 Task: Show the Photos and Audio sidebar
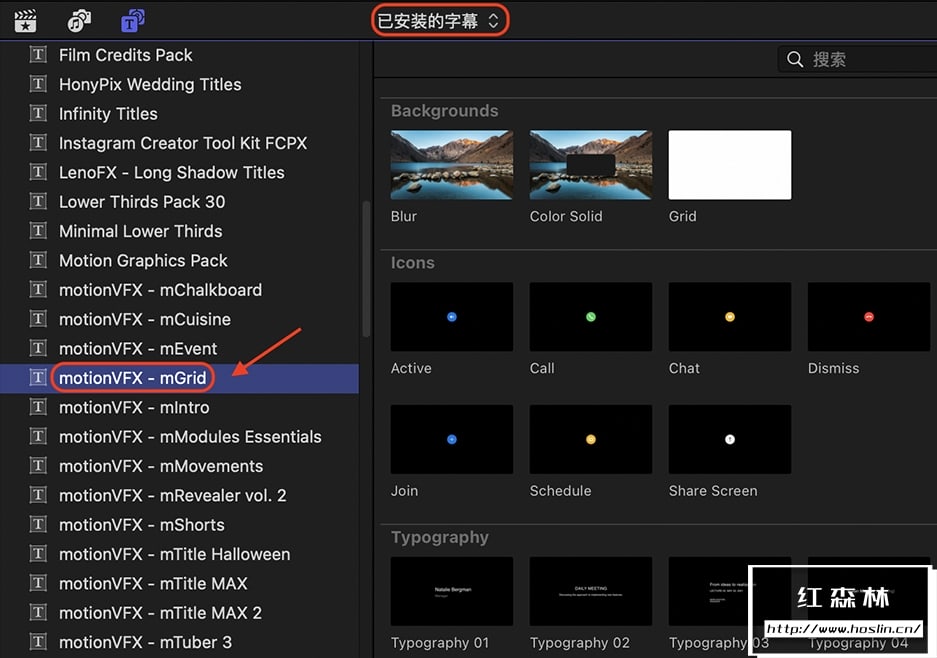click(x=79, y=21)
